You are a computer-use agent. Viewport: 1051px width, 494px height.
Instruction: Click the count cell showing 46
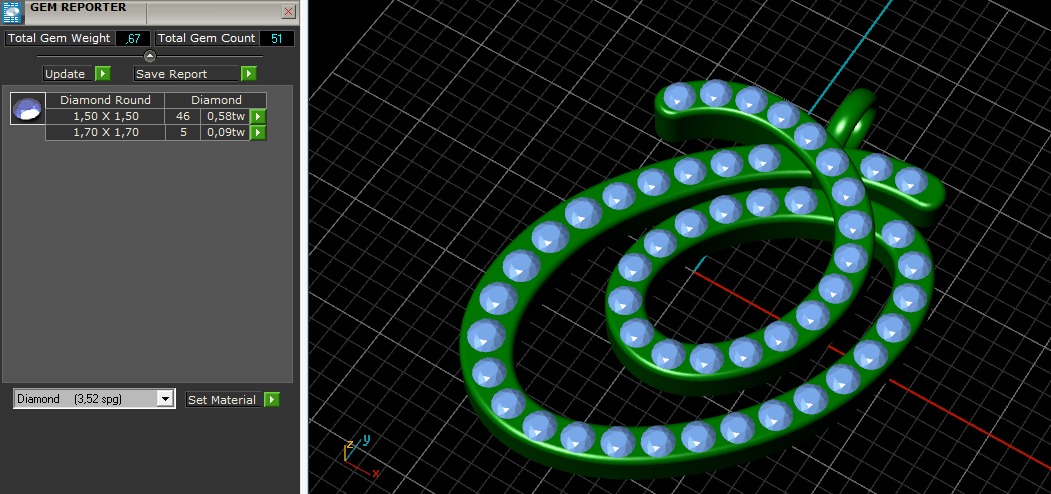[x=183, y=116]
